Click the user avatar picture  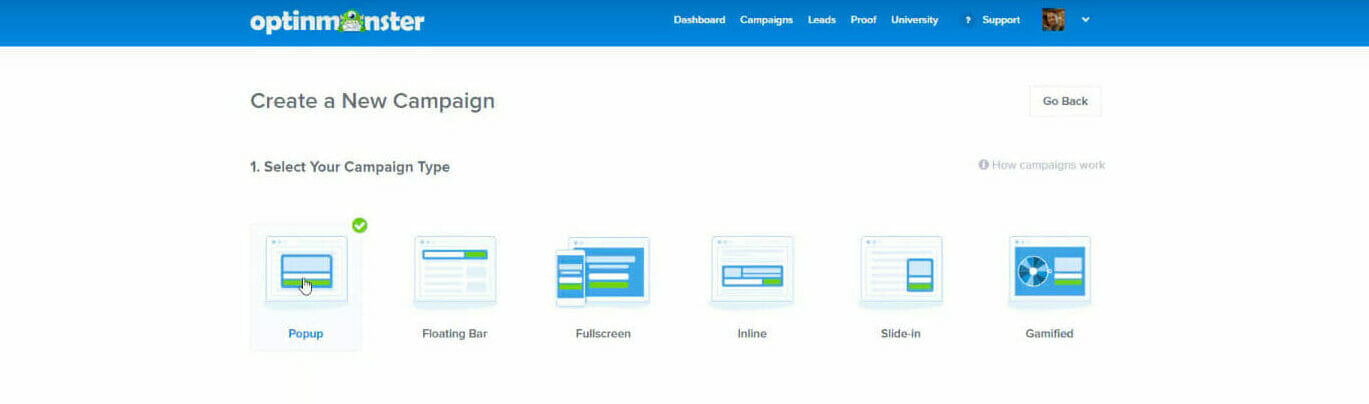point(1053,20)
